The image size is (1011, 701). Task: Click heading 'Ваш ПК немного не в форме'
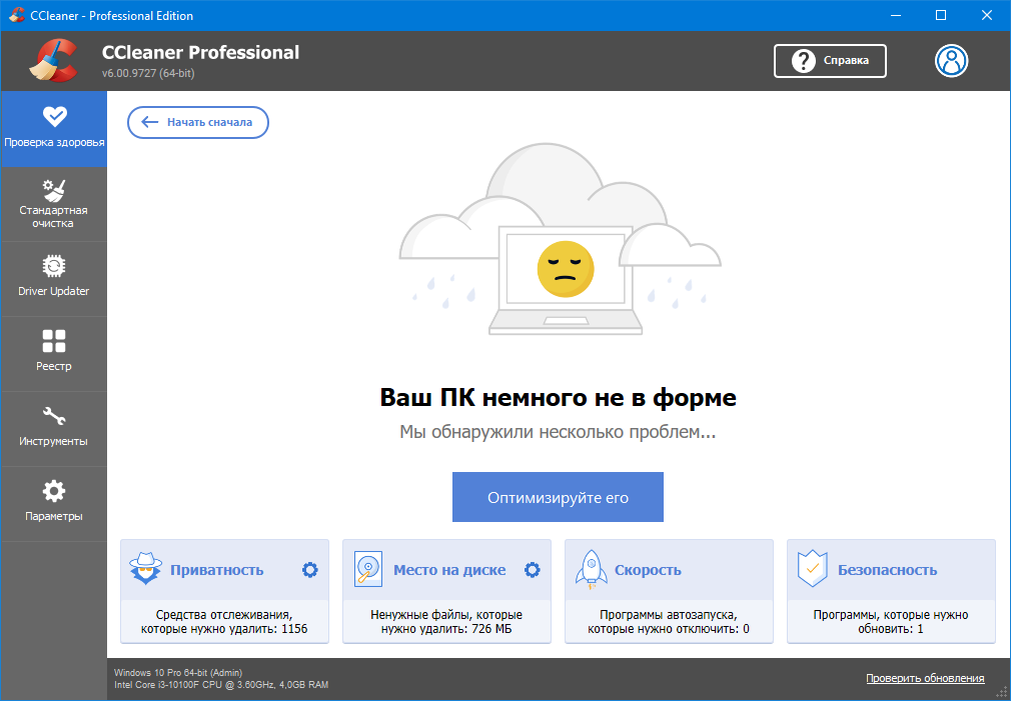tap(558, 397)
